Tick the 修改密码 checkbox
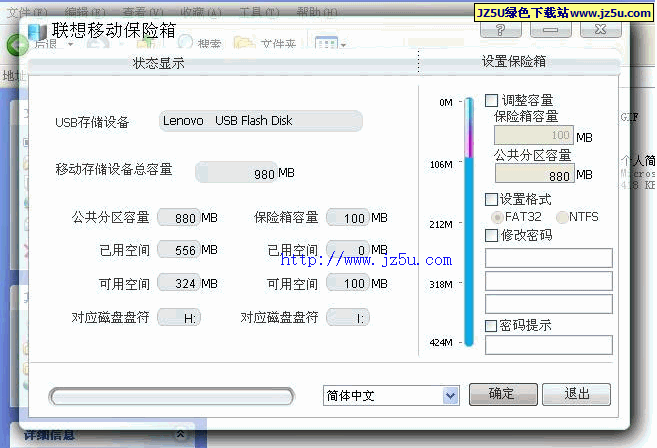 click(x=491, y=236)
